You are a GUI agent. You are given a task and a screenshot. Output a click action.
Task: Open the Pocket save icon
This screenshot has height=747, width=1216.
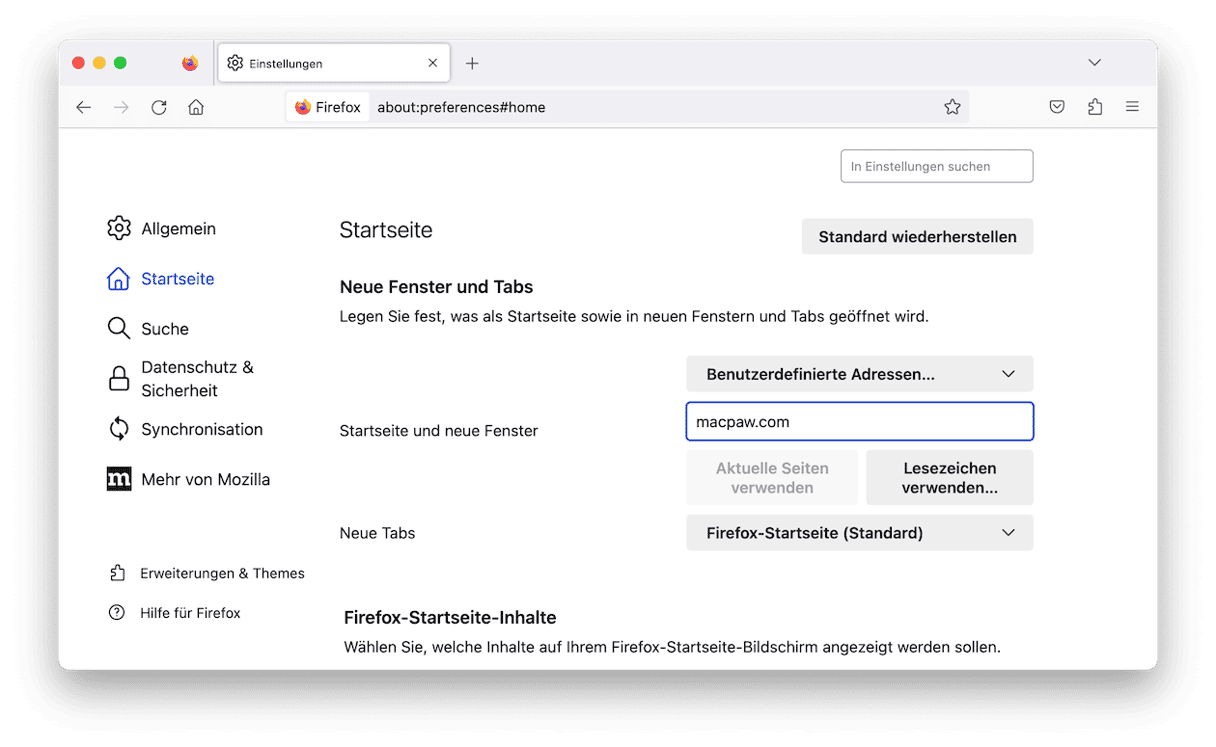1057,107
